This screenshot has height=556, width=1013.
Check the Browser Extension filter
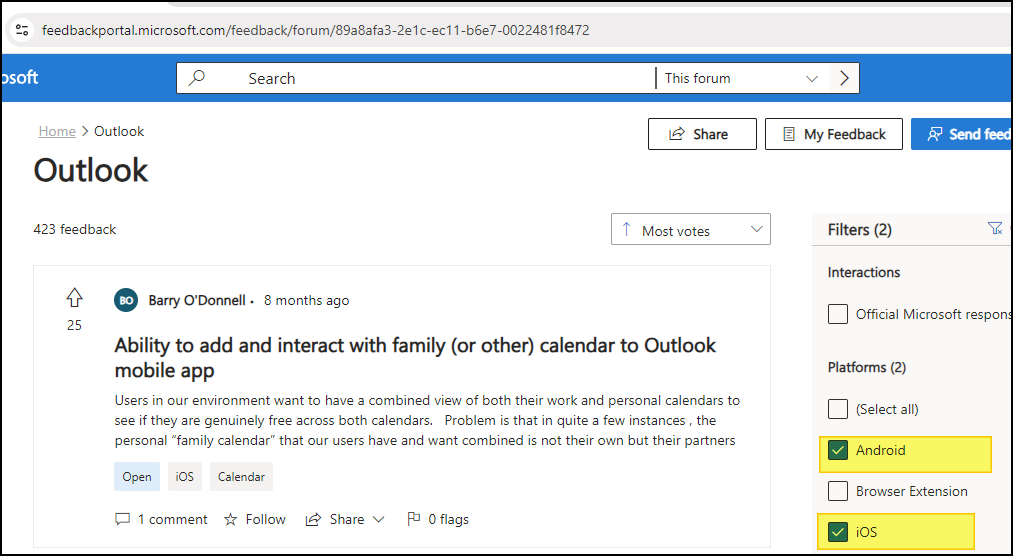(838, 491)
